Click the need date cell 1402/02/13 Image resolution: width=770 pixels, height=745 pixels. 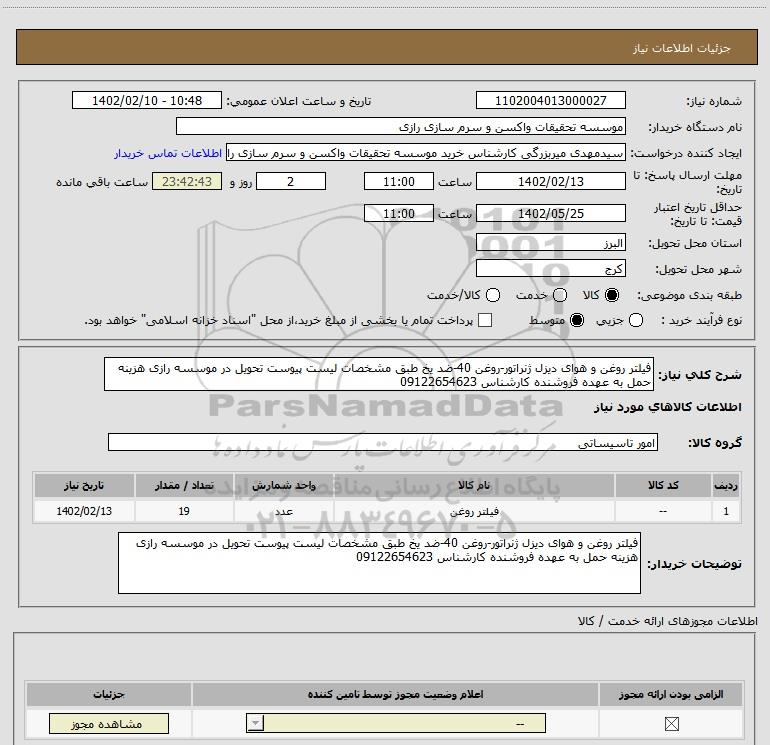(x=84, y=511)
